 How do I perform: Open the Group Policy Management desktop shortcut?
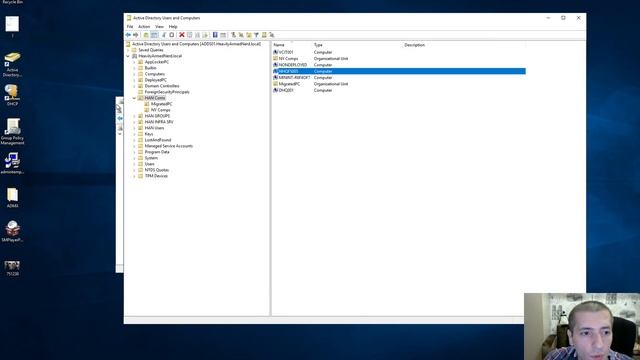click(12, 131)
